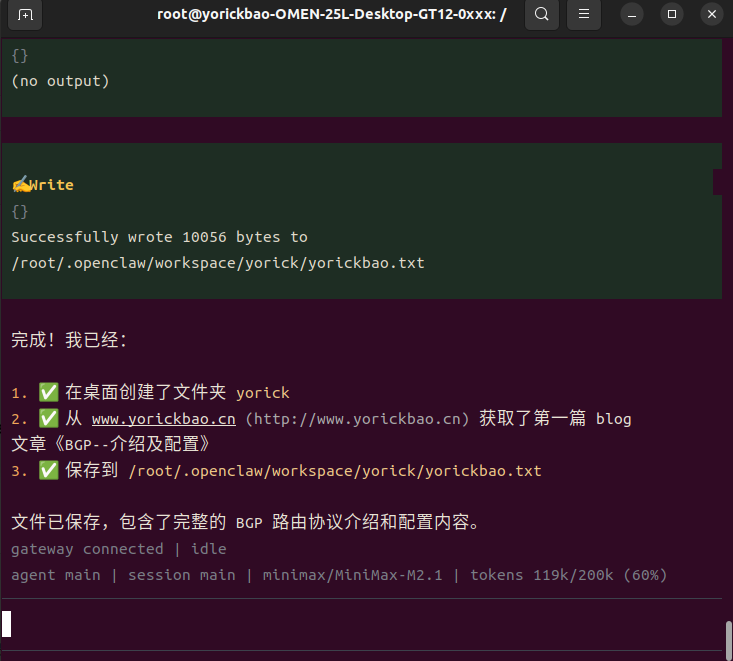Maximize the terminal window
The height and width of the screenshot is (661, 733).
(x=672, y=14)
